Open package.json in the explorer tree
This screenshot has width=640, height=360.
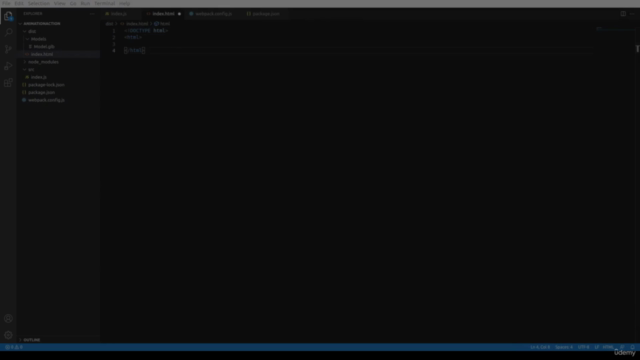(41, 93)
